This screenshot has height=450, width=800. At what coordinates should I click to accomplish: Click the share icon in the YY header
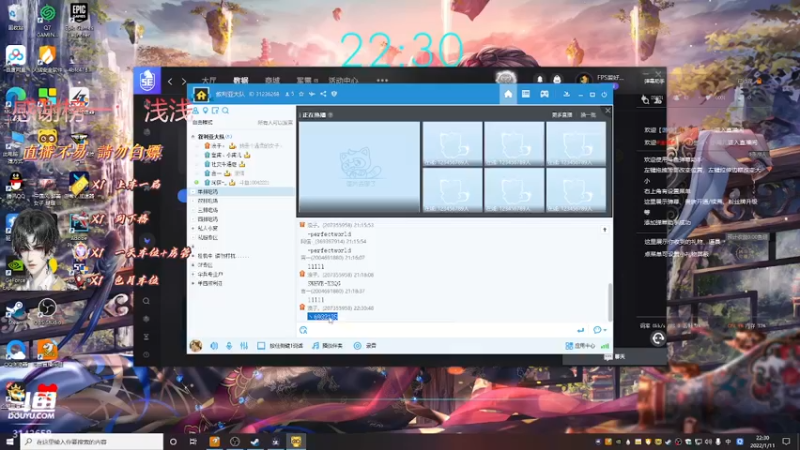click(323, 94)
